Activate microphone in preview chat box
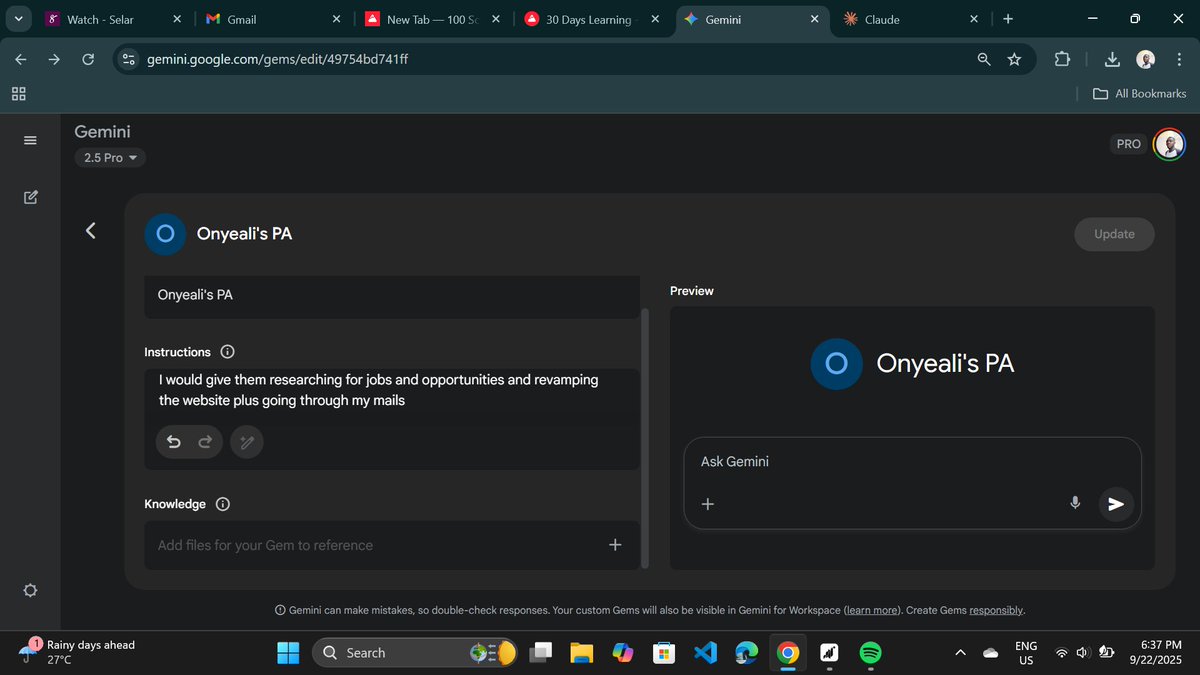Viewport: 1200px width, 675px height. (1075, 503)
